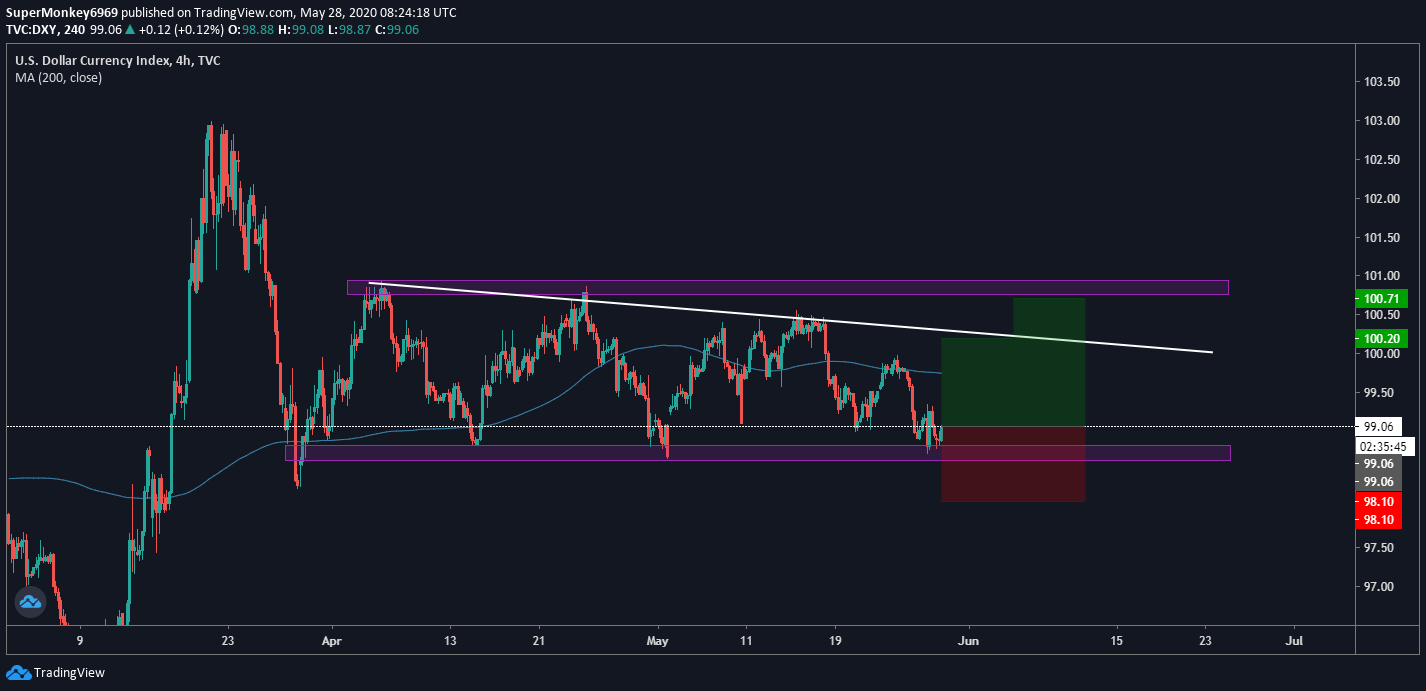Click the green profit area of long position

[x=1013, y=382]
